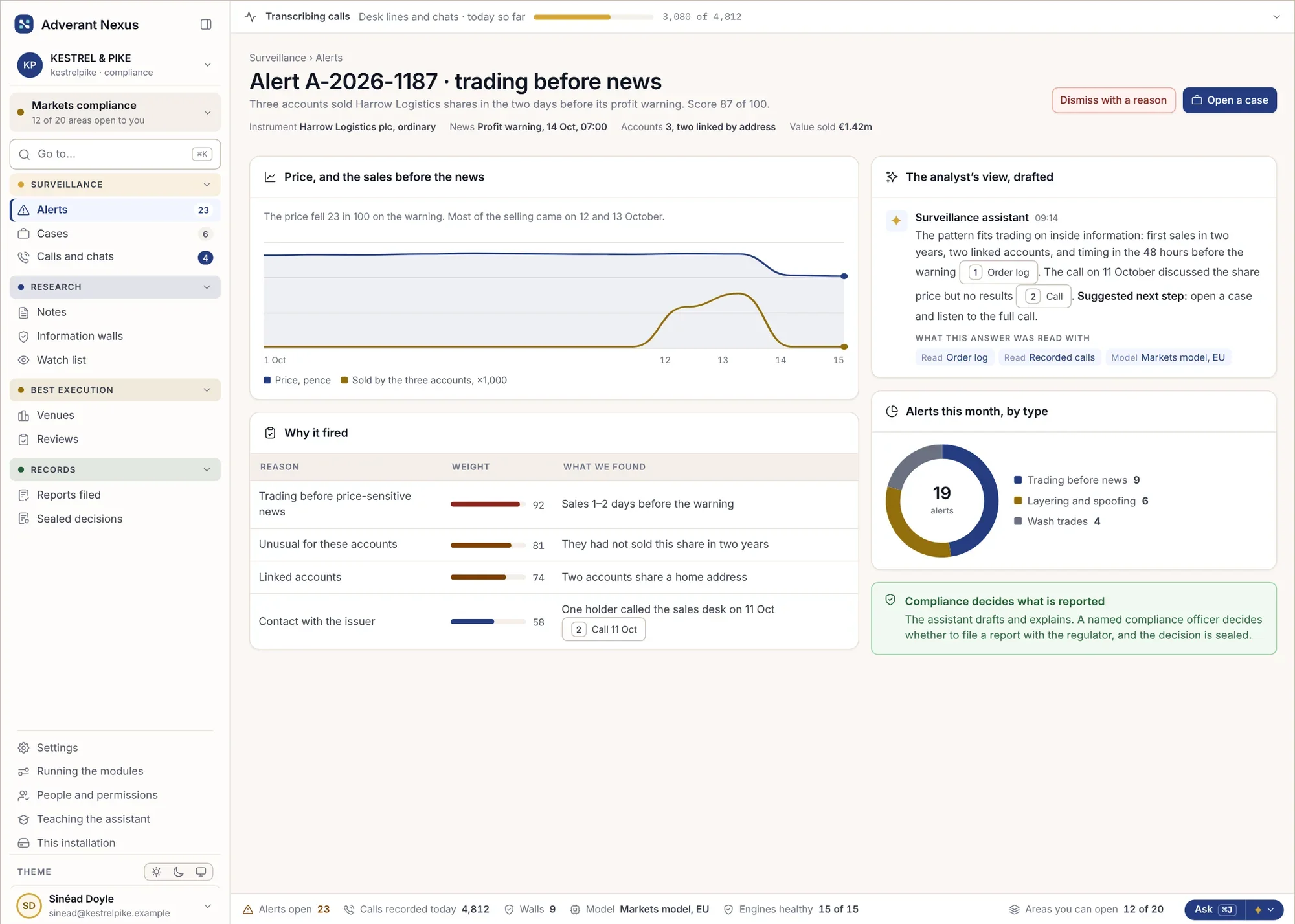Click the assistant sparkle avatar icon
Image resolution: width=1295 pixels, height=924 pixels.
896,221
